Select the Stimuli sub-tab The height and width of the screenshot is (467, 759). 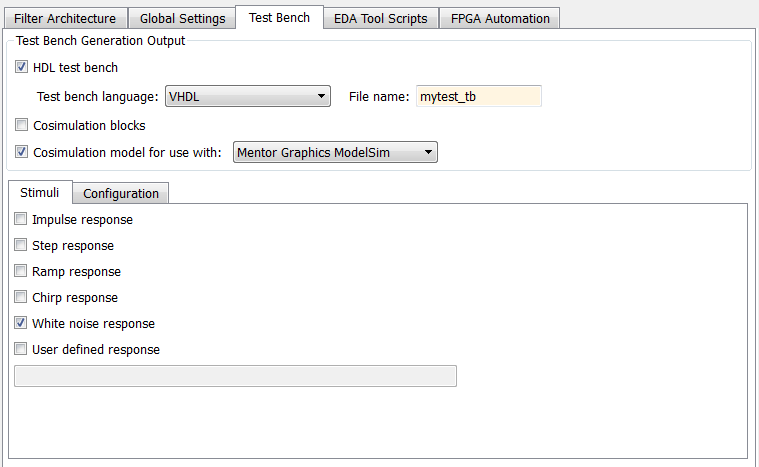(40, 192)
